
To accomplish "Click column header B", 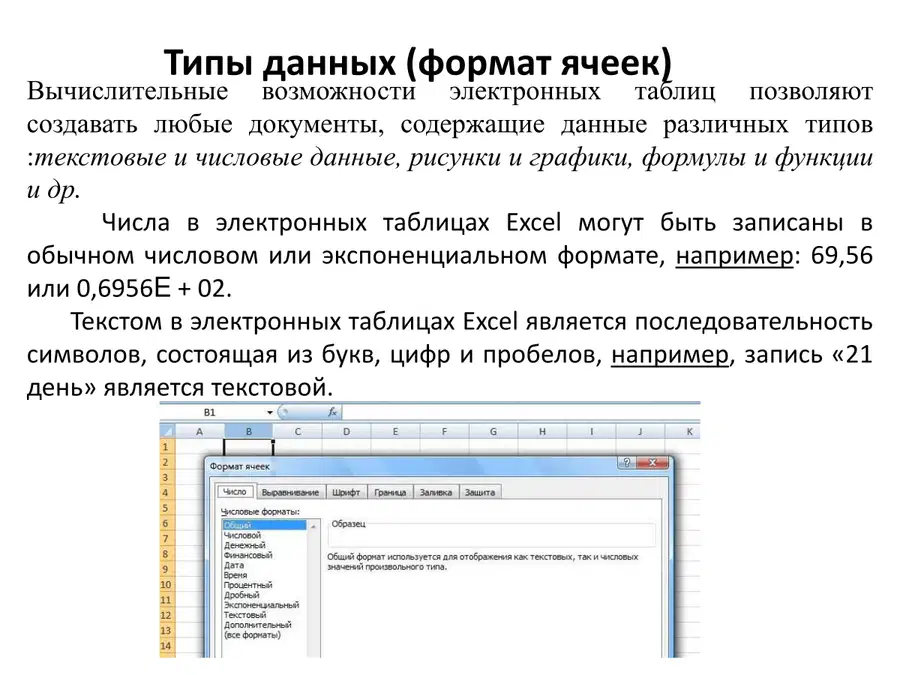I will point(249,432).
